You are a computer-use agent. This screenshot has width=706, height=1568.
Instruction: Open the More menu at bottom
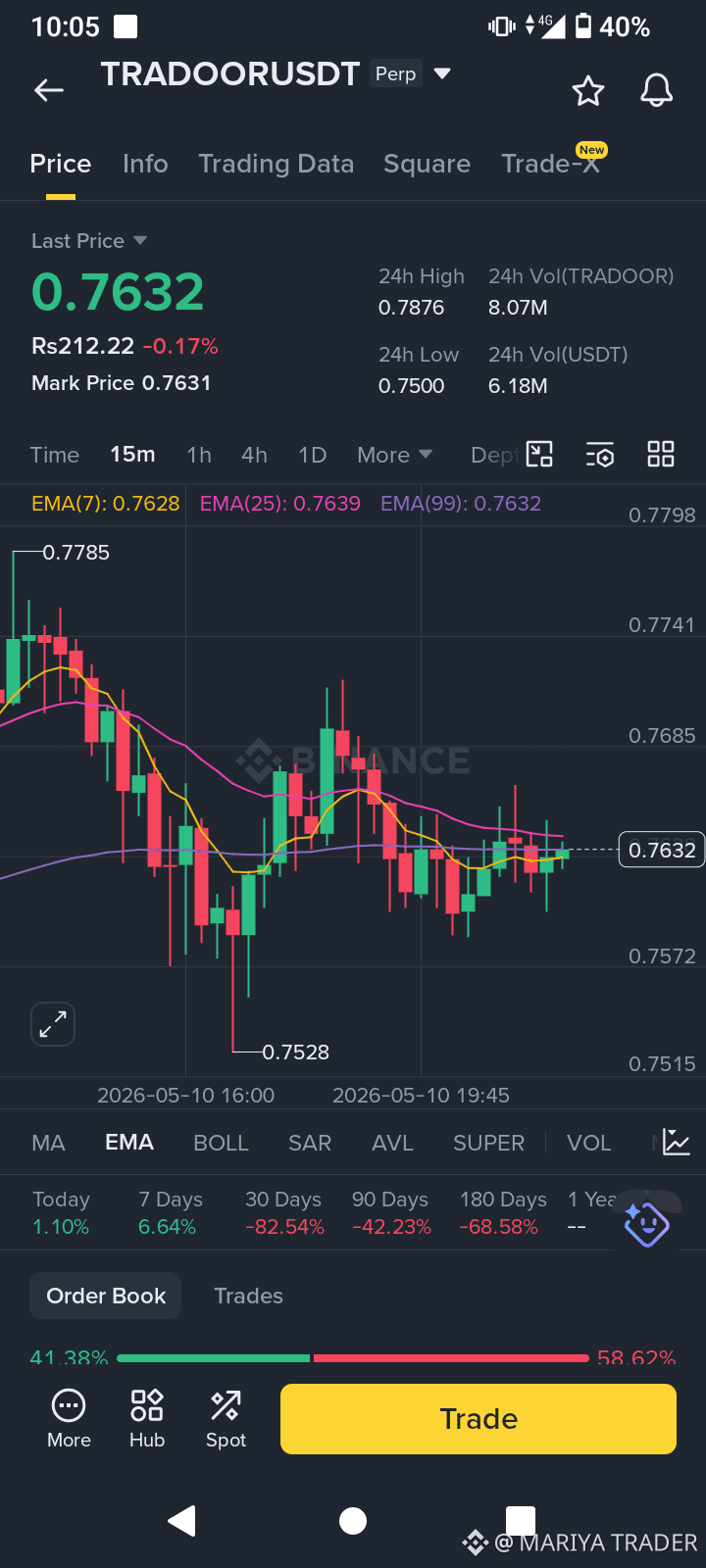(x=69, y=1419)
